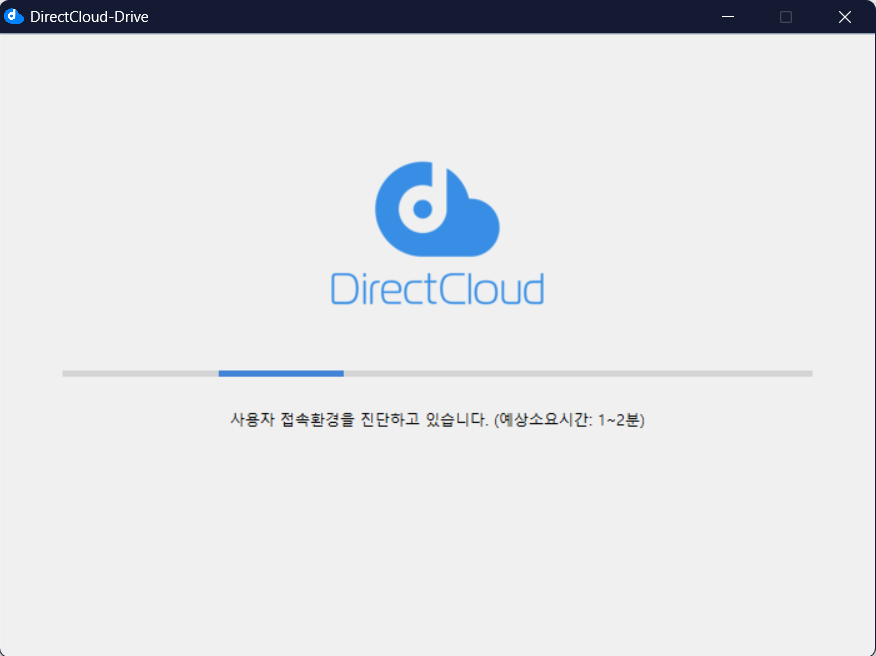Click the right bump of the cloud logo
The width and height of the screenshot is (876, 656).
(478, 222)
